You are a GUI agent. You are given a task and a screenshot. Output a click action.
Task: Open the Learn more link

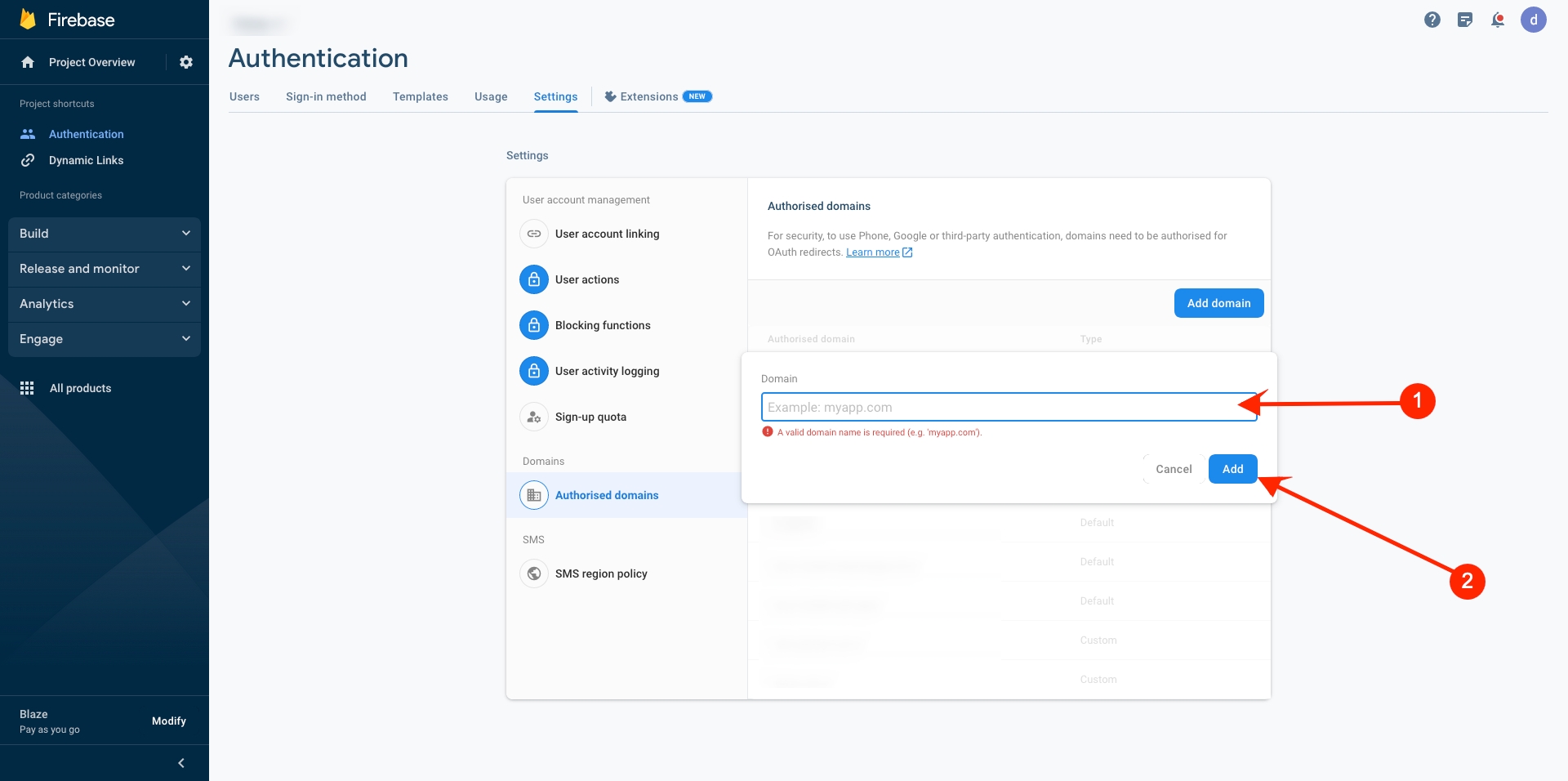click(x=872, y=252)
